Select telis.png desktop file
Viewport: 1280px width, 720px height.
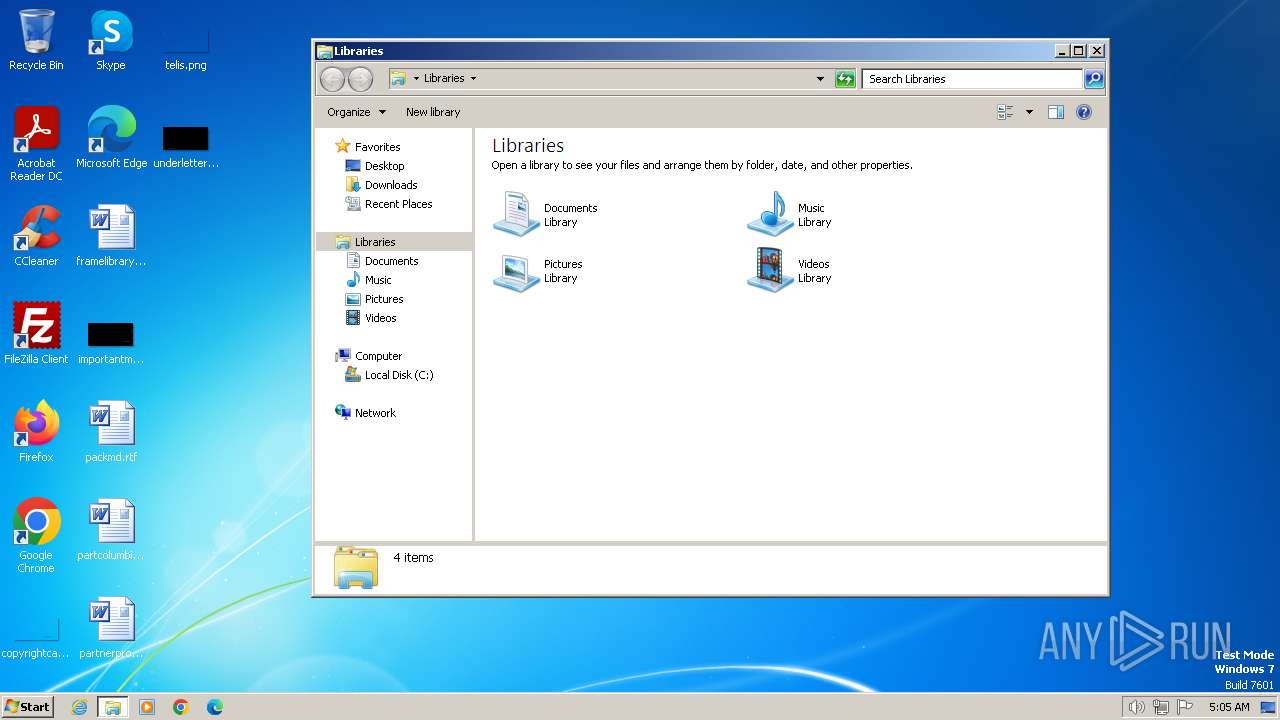[x=186, y=46]
